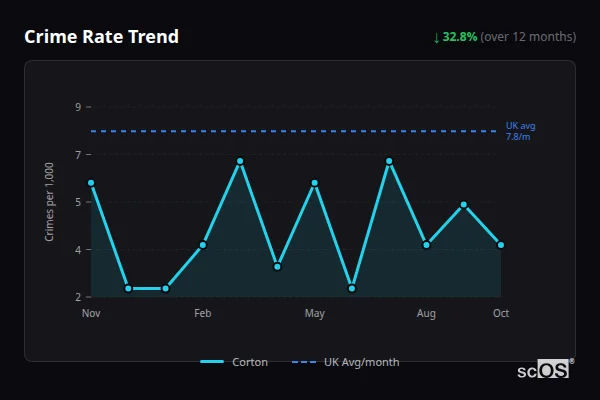Click the y-axis tick label 9
600x400 pixels.
78,107
